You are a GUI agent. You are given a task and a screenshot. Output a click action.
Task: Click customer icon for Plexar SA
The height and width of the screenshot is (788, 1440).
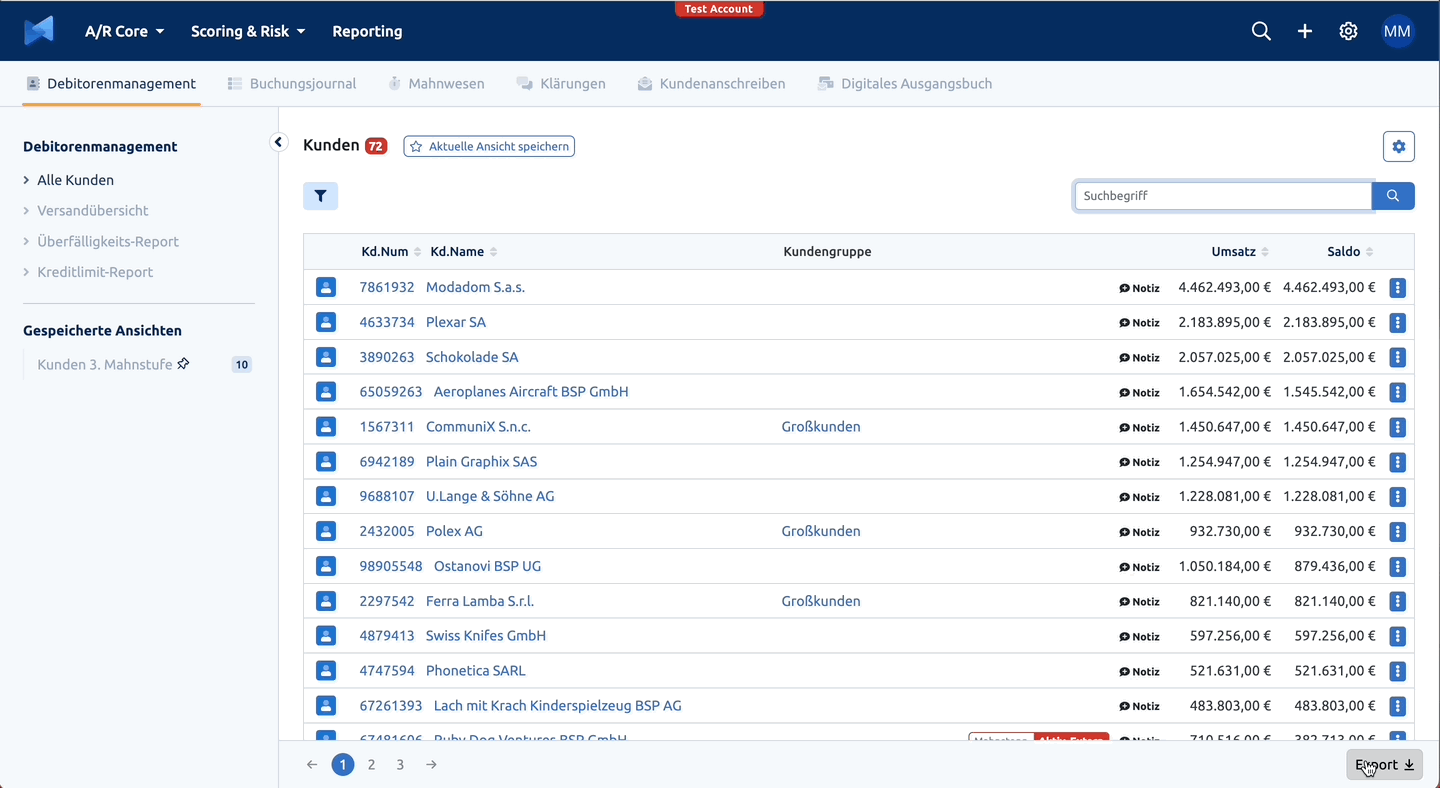326,322
